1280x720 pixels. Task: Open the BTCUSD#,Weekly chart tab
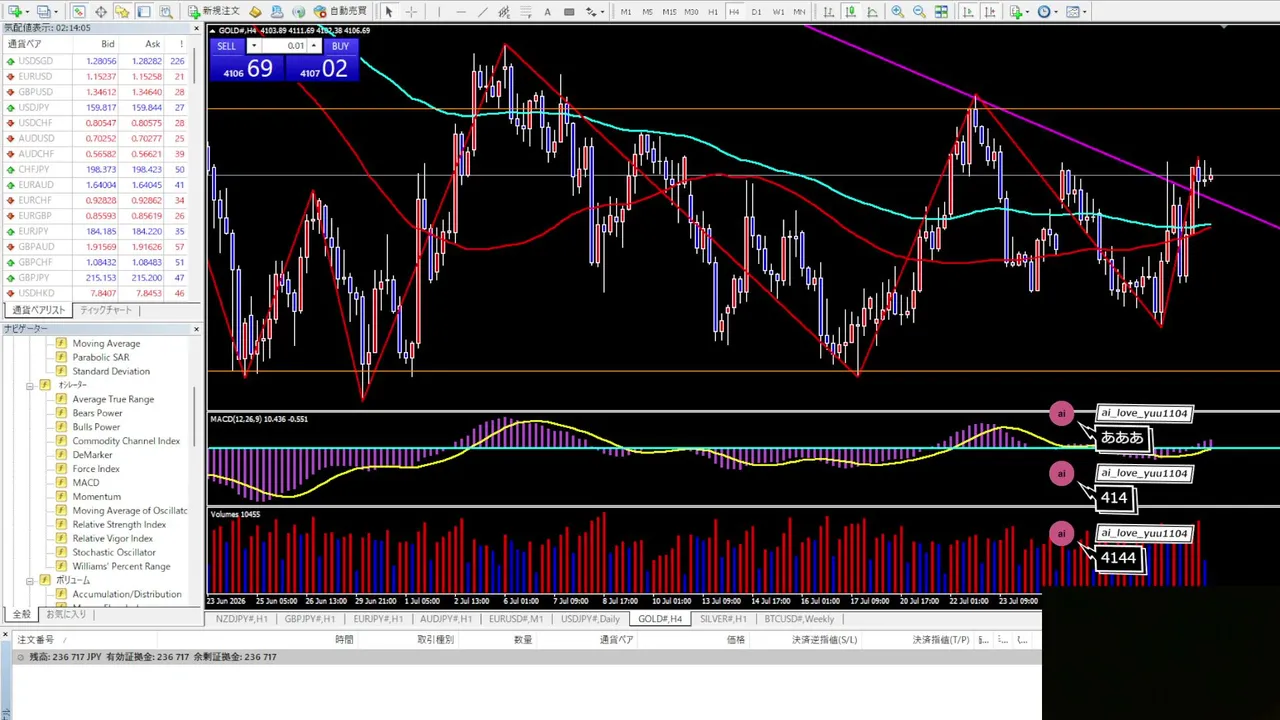coord(799,619)
